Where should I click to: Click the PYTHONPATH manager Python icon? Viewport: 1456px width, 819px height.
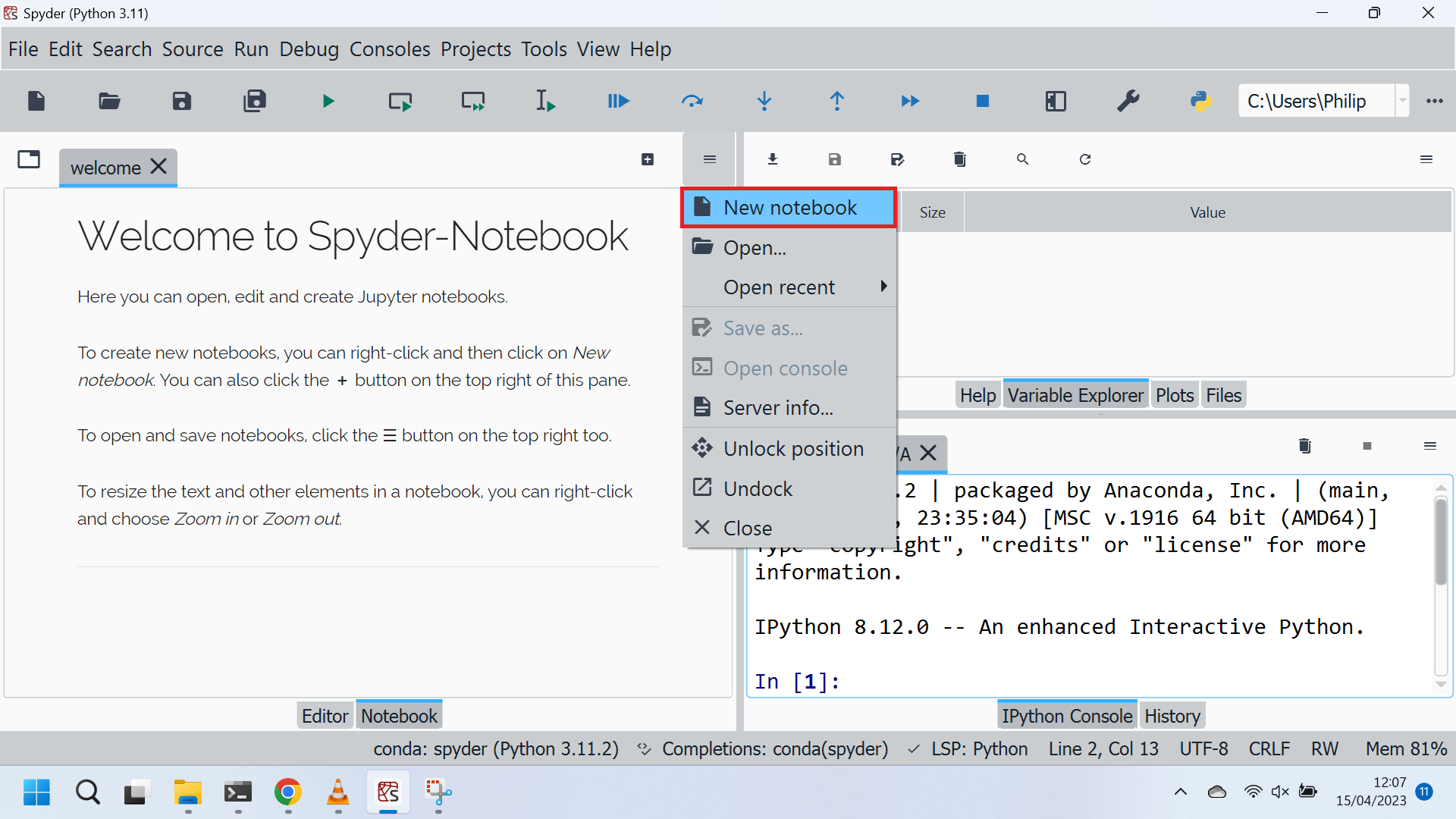pos(1200,101)
